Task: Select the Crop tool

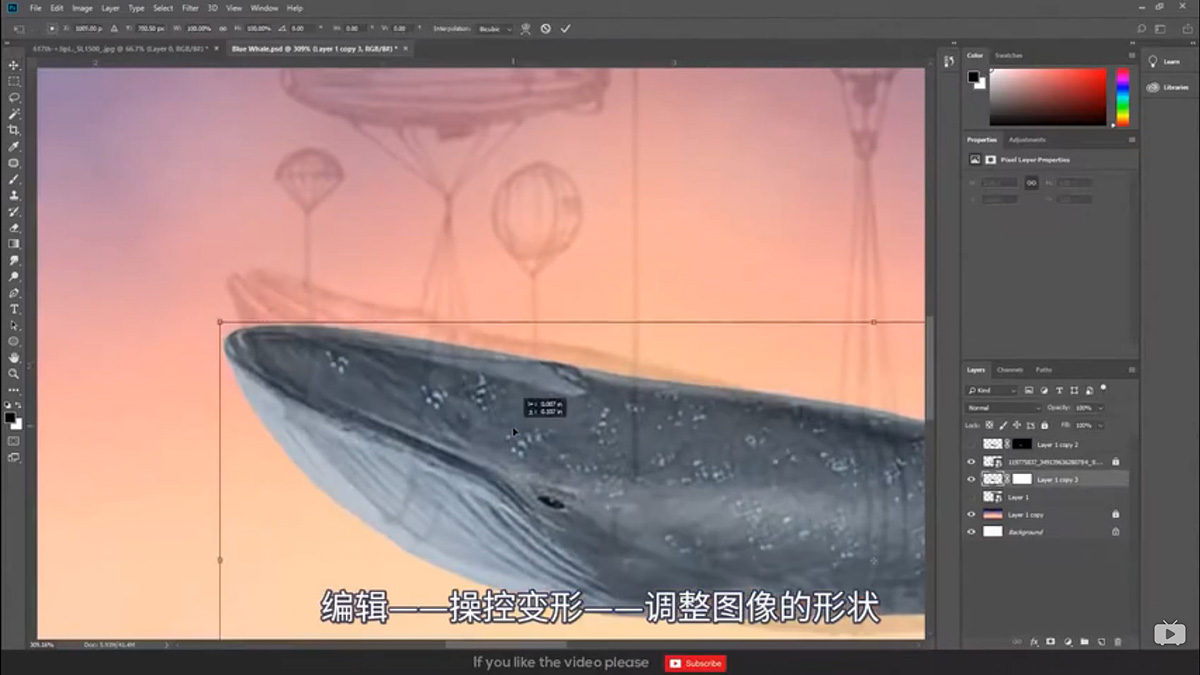Action: click(x=14, y=130)
